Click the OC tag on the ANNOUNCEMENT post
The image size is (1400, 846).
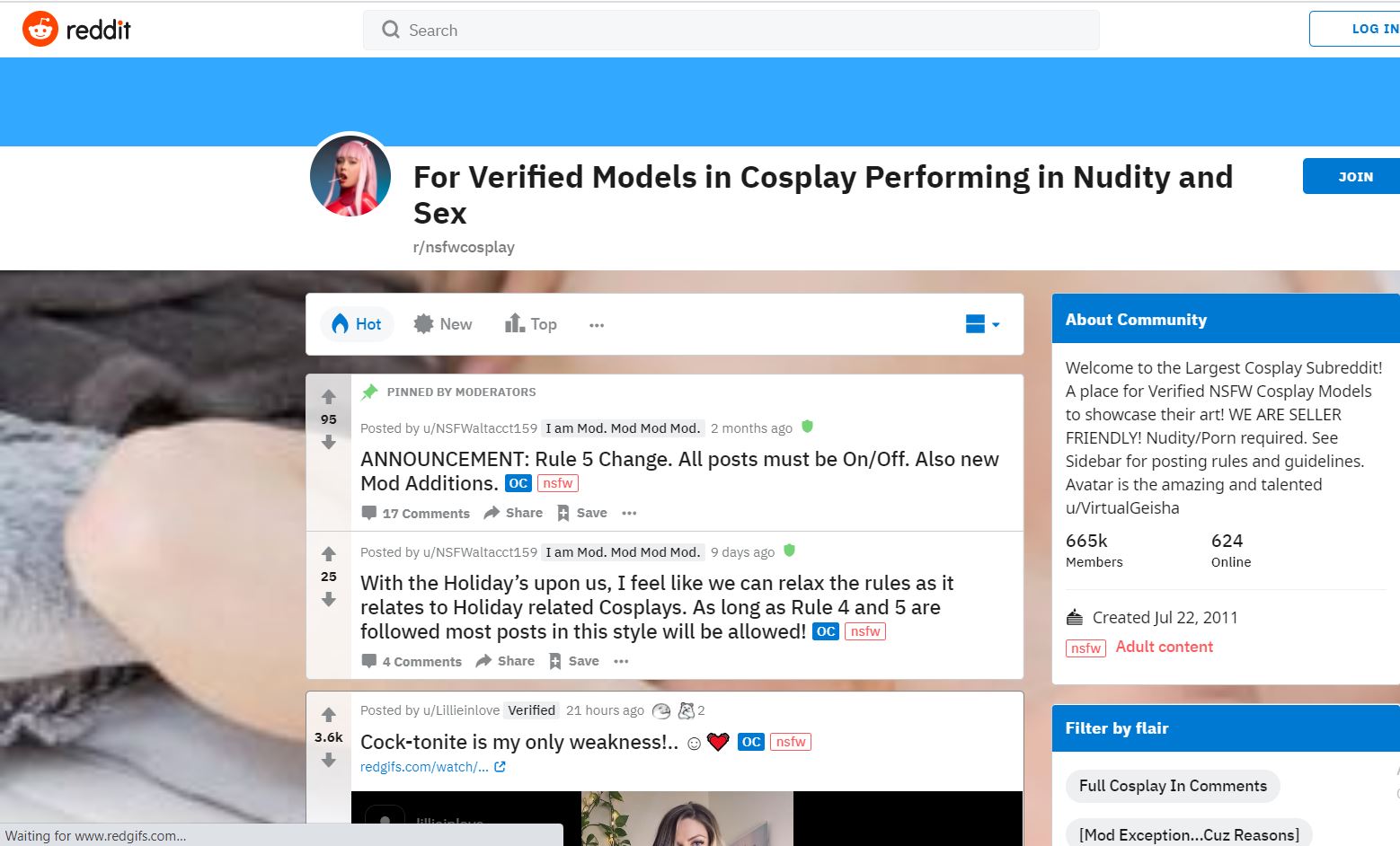[518, 483]
